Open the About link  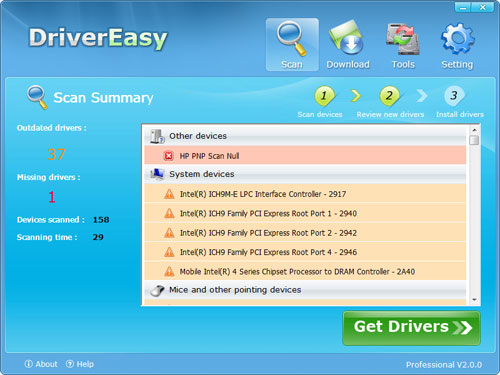coord(41,364)
